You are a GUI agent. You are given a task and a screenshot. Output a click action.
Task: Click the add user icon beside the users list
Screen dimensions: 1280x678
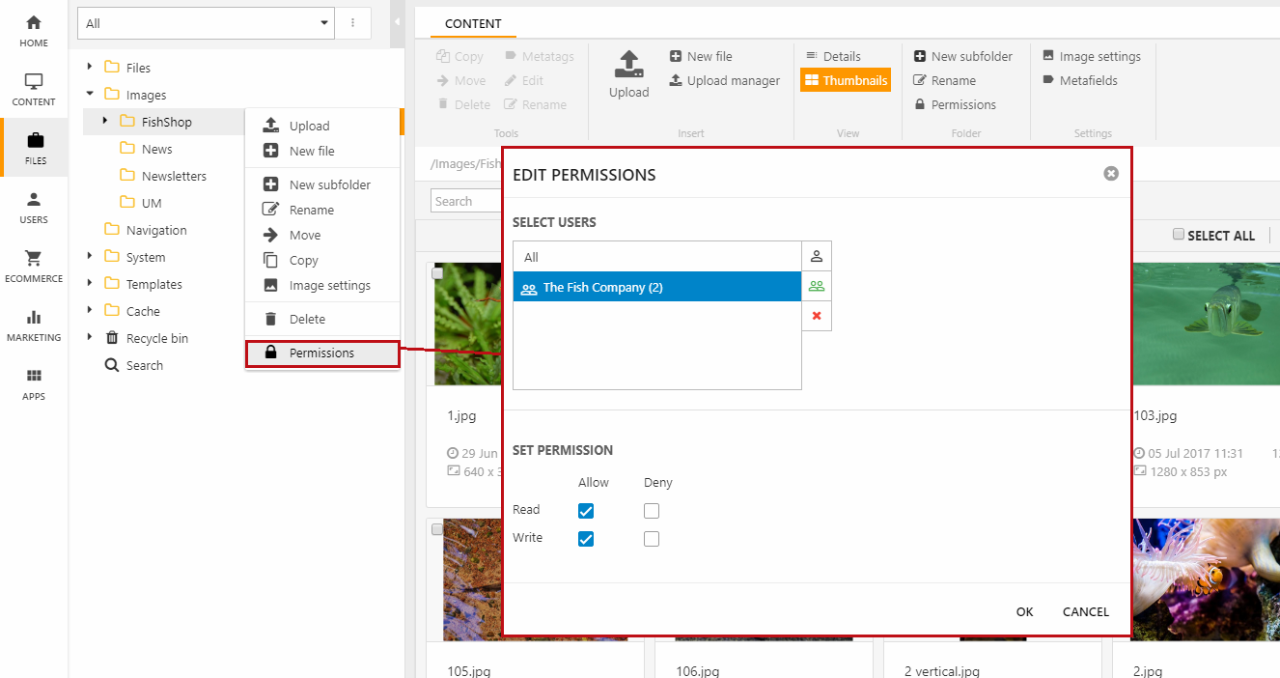point(816,256)
